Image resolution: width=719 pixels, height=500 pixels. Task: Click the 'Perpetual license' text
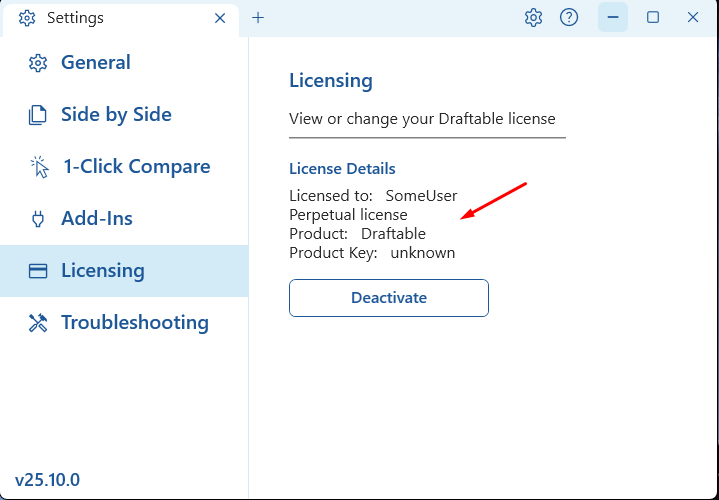click(348, 215)
